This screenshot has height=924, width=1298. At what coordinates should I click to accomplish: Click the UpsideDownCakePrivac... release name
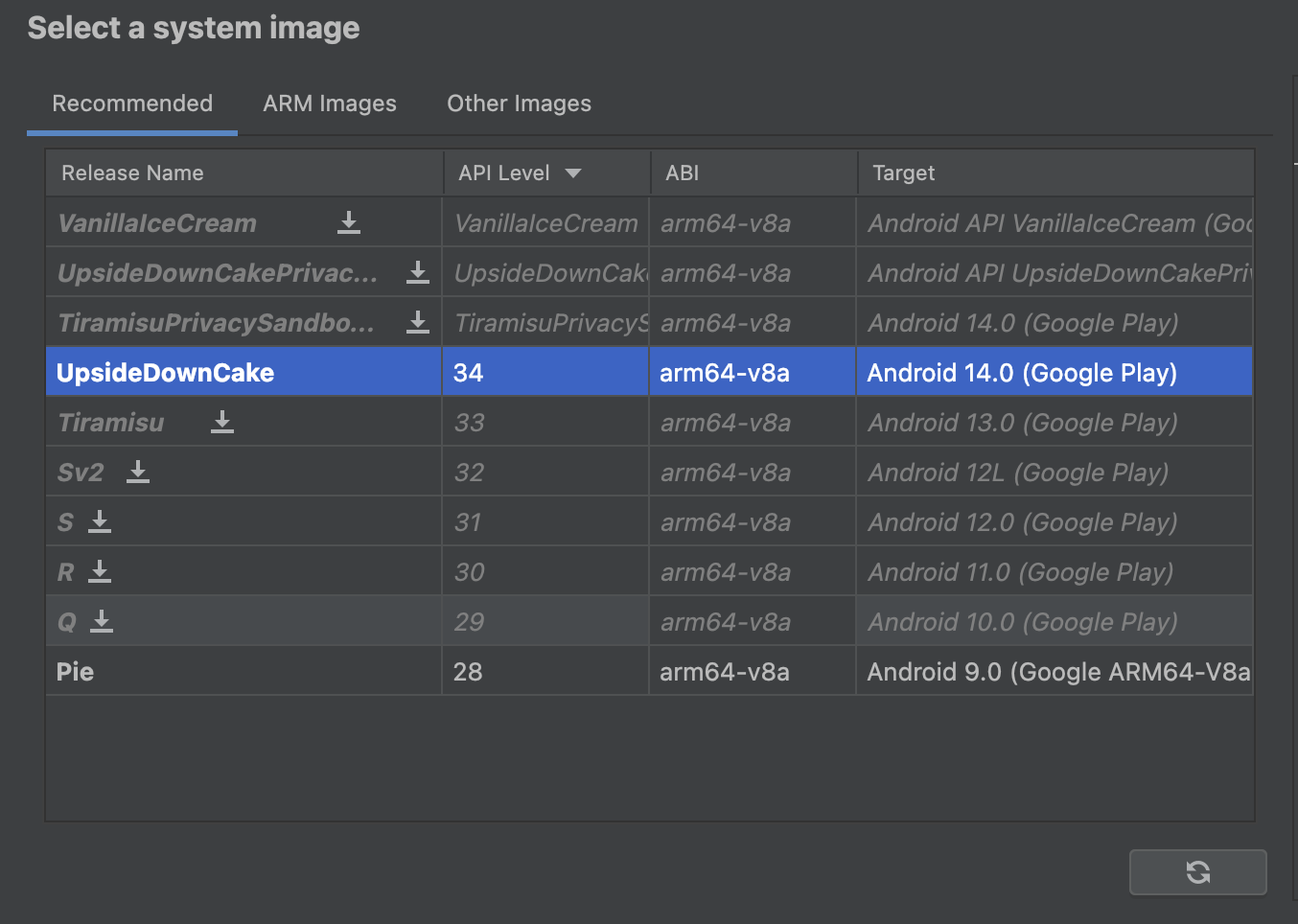click(218, 273)
